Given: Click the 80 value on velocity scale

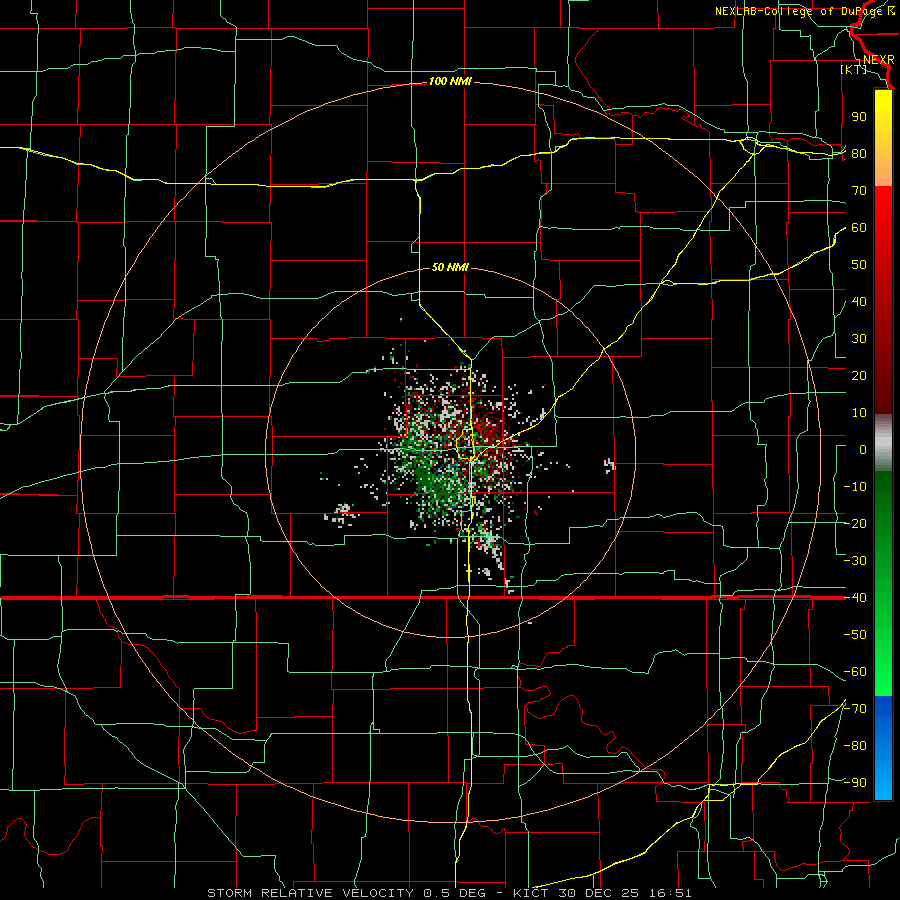Looking at the screenshot, I should click(x=859, y=154).
